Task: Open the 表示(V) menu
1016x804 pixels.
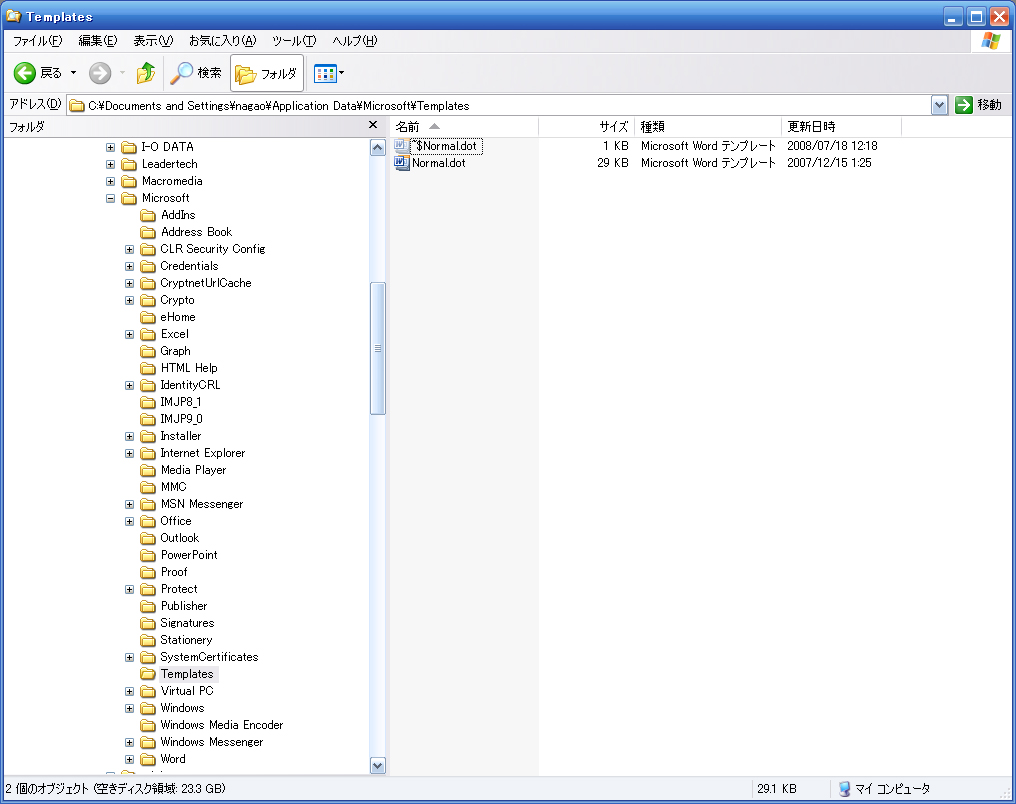Action: (x=153, y=41)
